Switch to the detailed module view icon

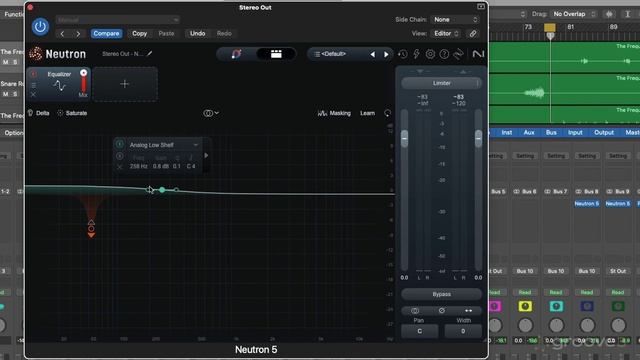pyautogui.click(x=276, y=54)
